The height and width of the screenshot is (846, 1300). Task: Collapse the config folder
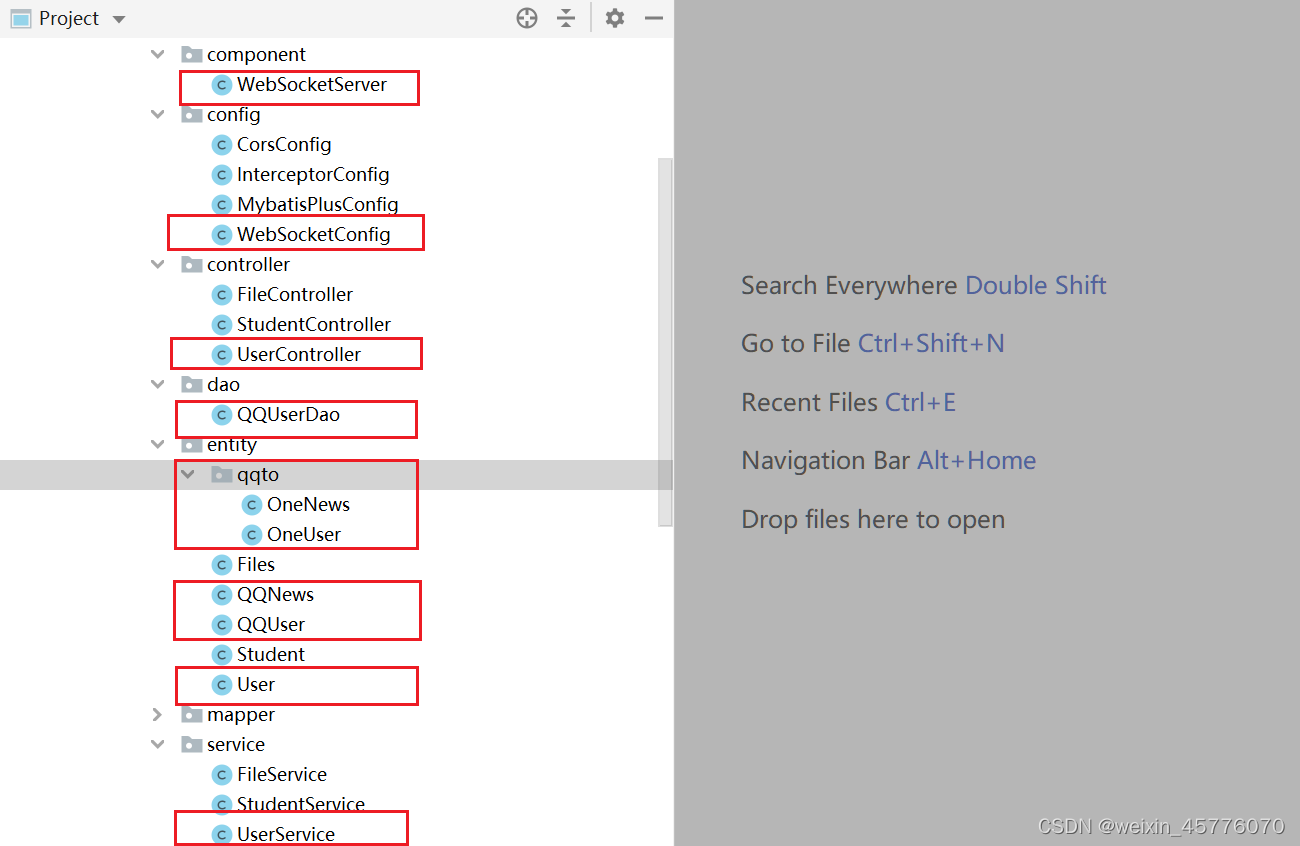tap(157, 115)
